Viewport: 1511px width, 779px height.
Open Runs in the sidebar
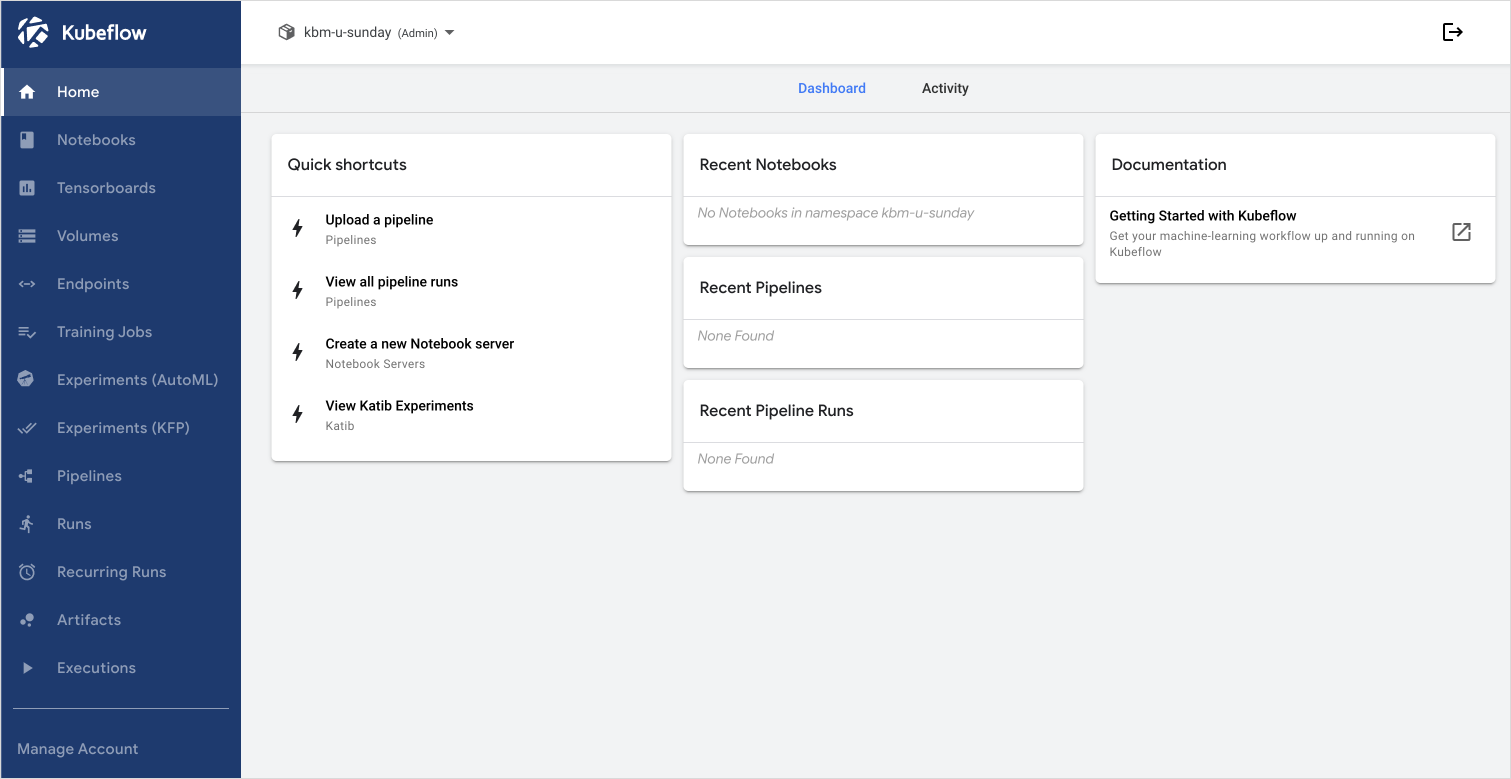tap(121, 524)
